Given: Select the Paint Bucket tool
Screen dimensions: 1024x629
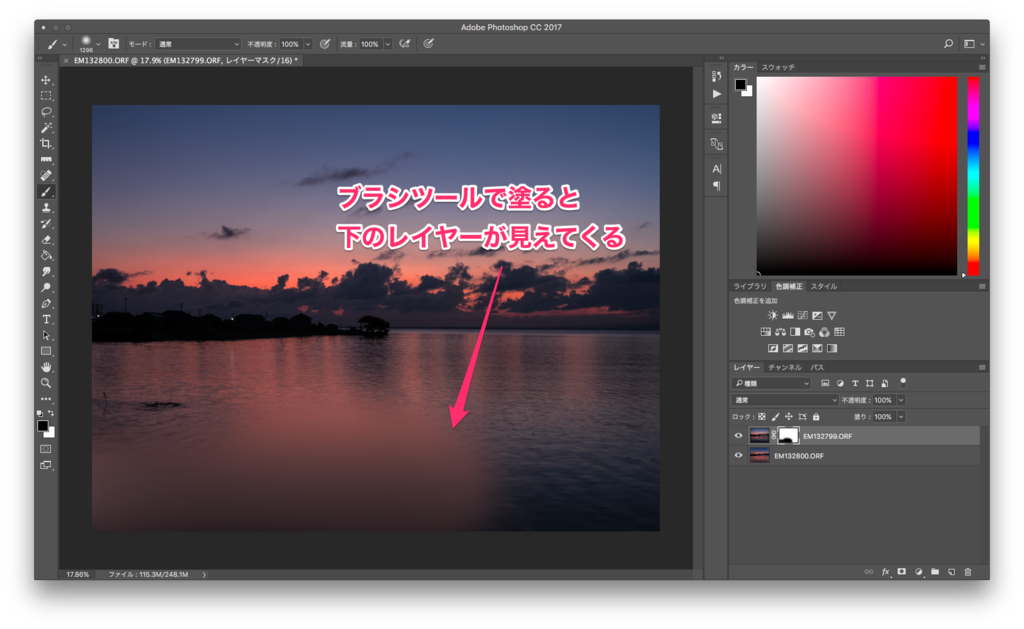Looking at the screenshot, I should tap(46, 255).
